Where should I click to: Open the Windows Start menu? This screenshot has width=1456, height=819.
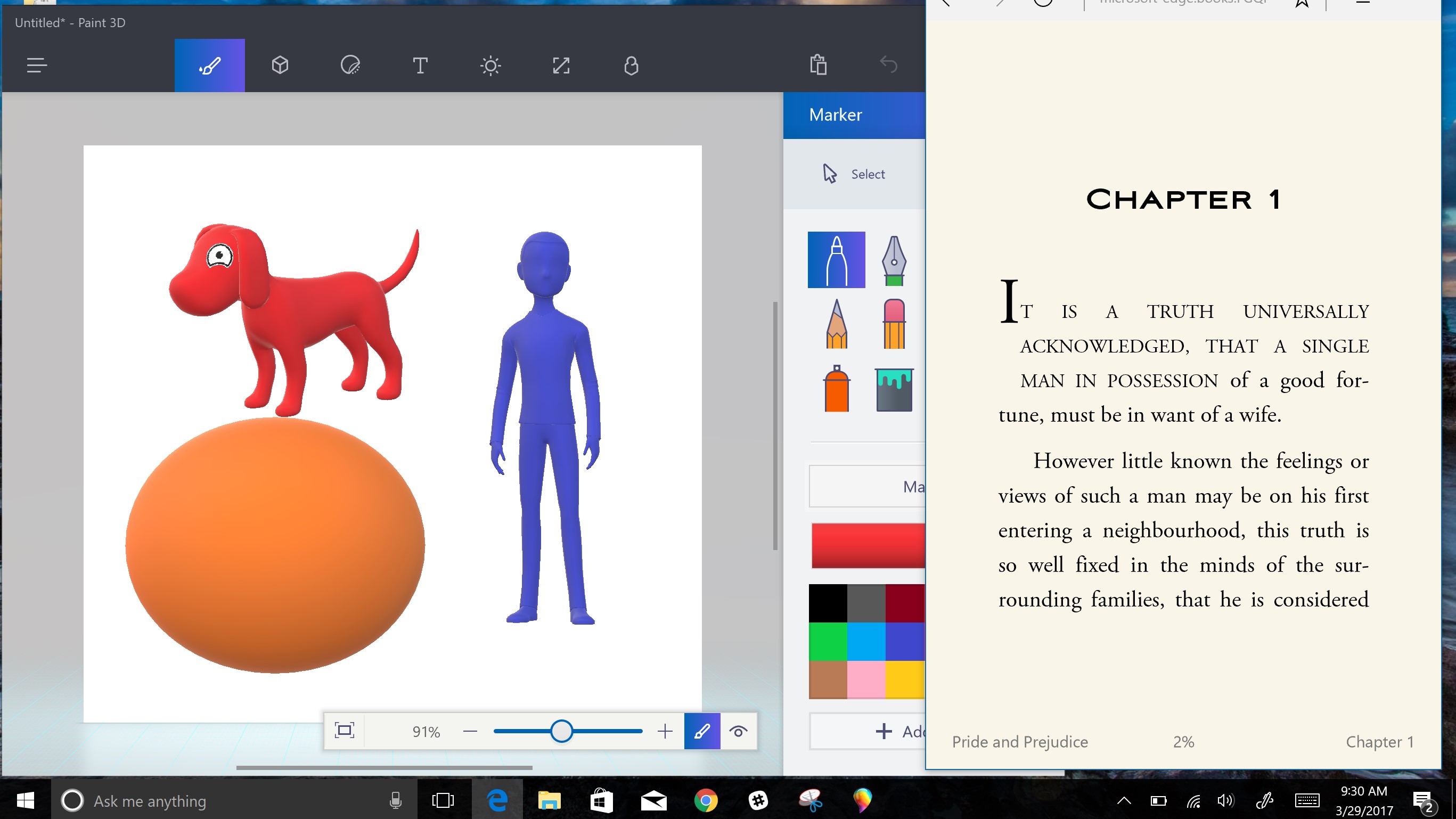coord(26,800)
